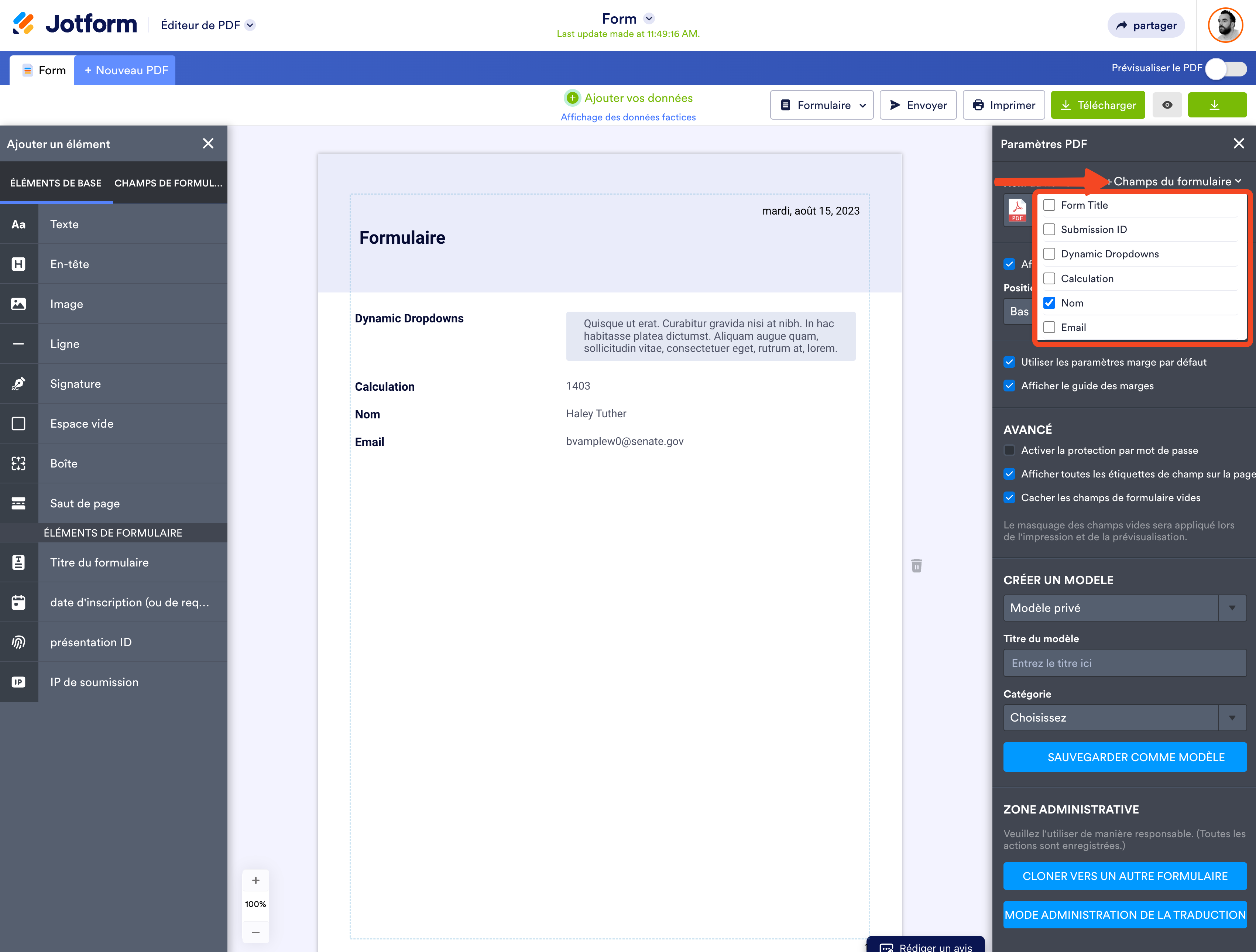Viewport: 1256px width, 952px height.
Task: Click the Saut de page icon
Action: click(19, 503)
